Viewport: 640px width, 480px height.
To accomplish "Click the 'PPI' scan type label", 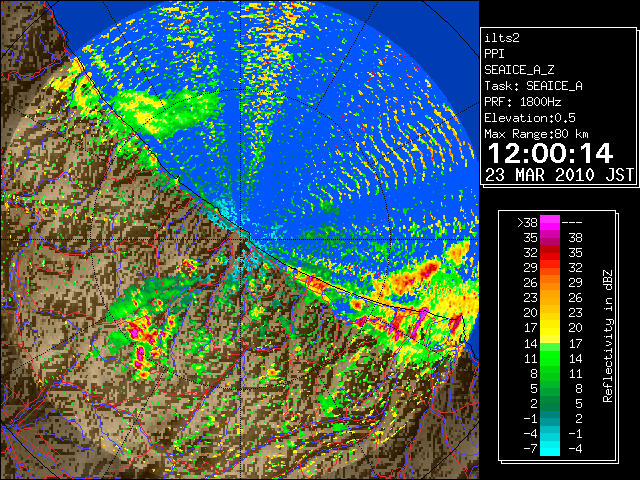I will tap(494, 54).
